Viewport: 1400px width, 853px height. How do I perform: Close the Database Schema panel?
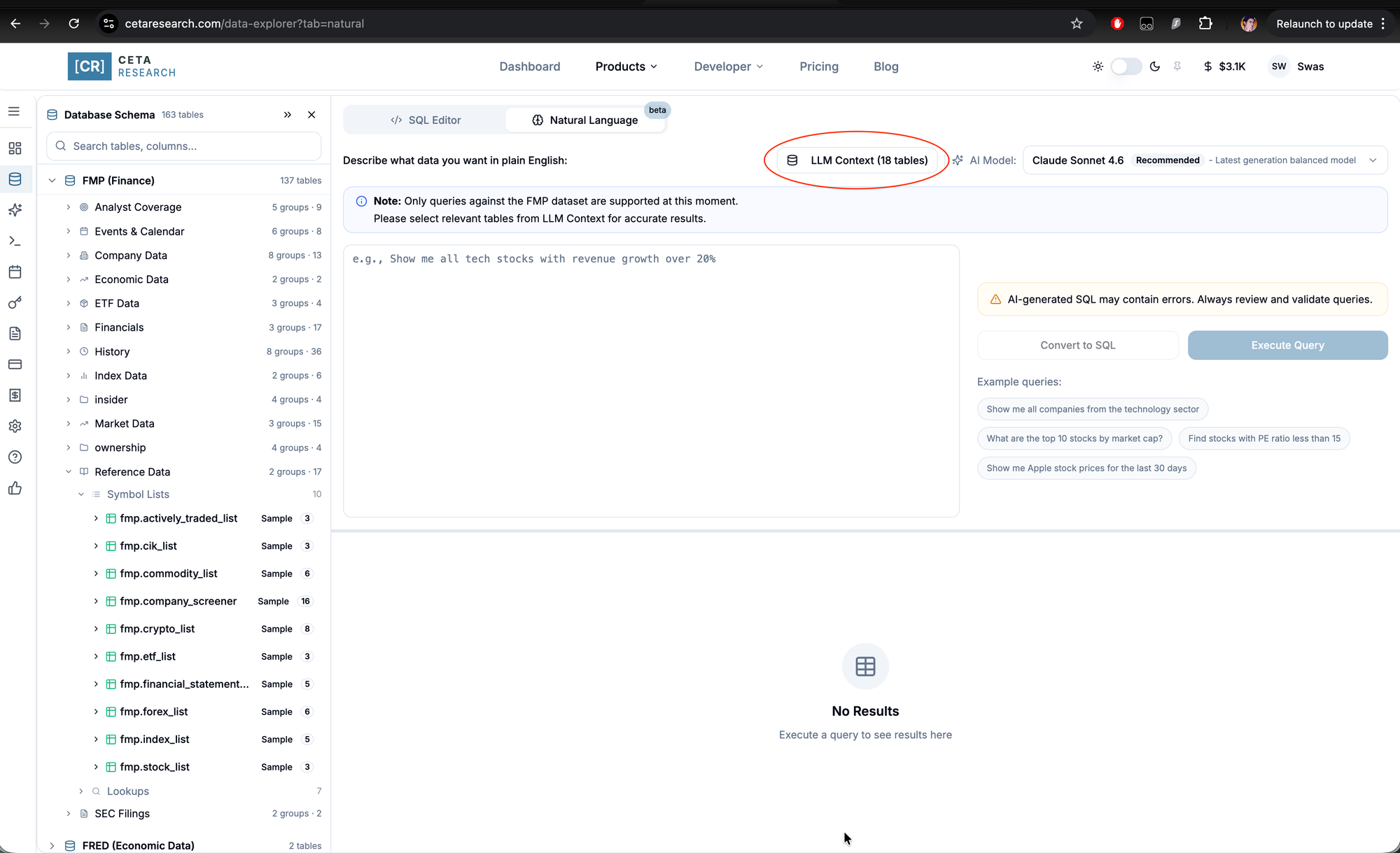click(311, 115)
